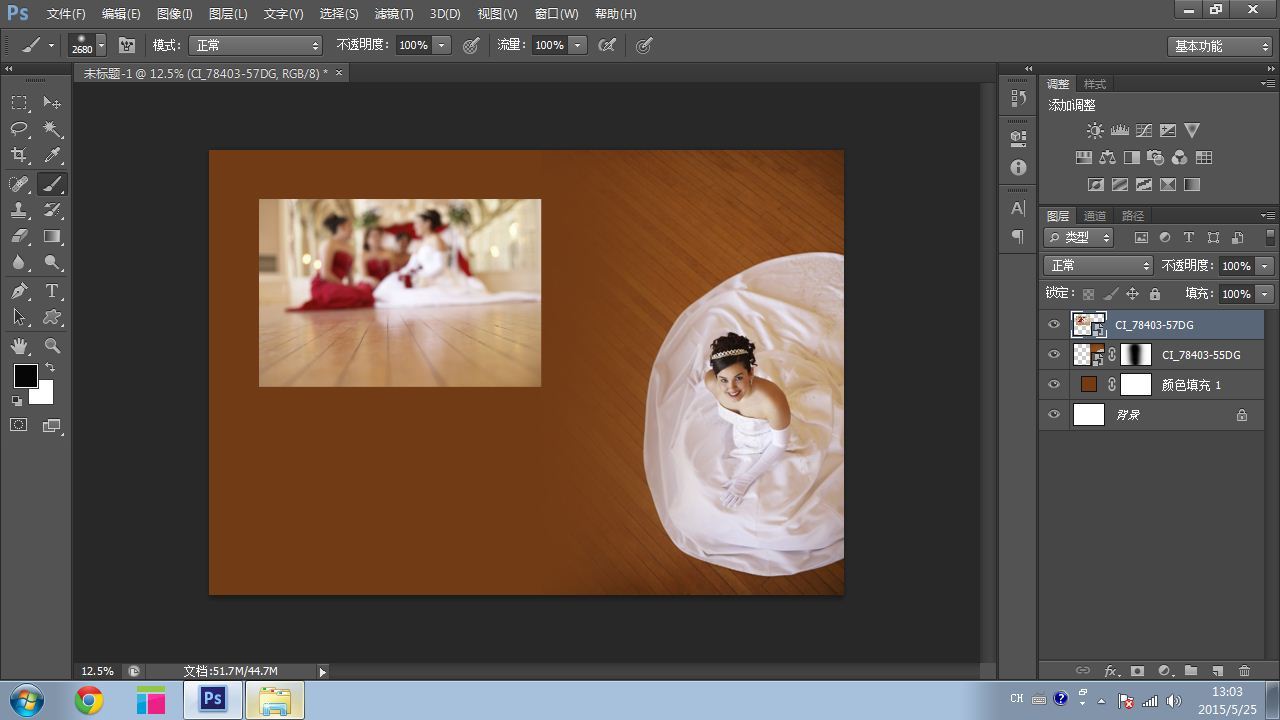The width and height of the screenshot is (1280, 720).
Task: Select the Hand tool
Action: [19, 346]
